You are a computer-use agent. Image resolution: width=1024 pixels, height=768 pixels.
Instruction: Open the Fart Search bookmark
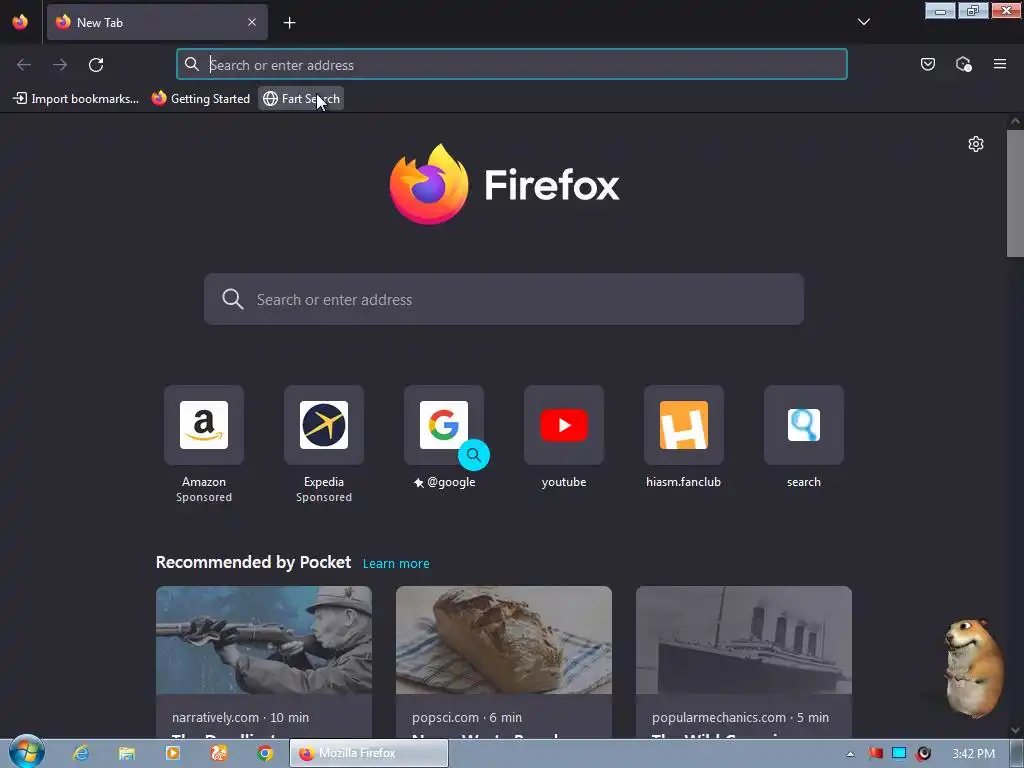click(301, 99)
